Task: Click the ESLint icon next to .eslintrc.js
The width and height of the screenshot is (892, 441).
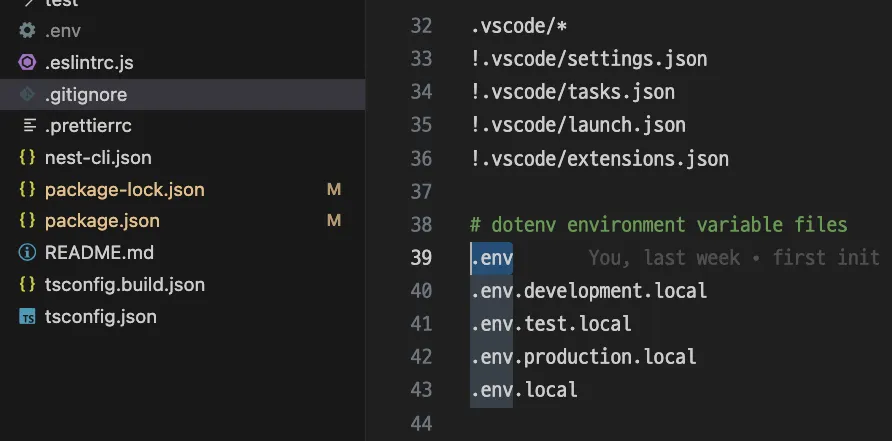Action: [x=27, y=63]
